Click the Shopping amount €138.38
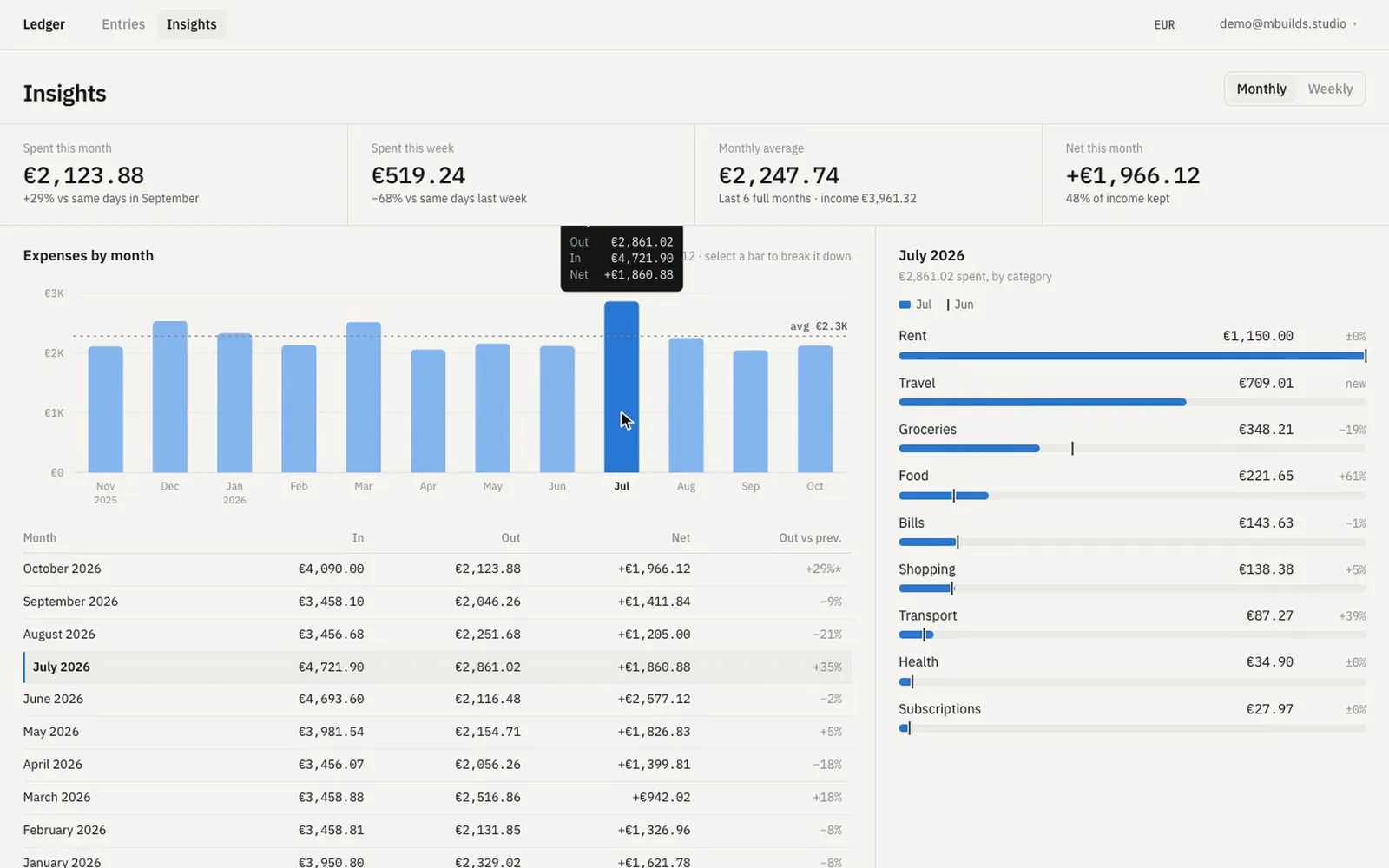 [x=1266, y=569]
